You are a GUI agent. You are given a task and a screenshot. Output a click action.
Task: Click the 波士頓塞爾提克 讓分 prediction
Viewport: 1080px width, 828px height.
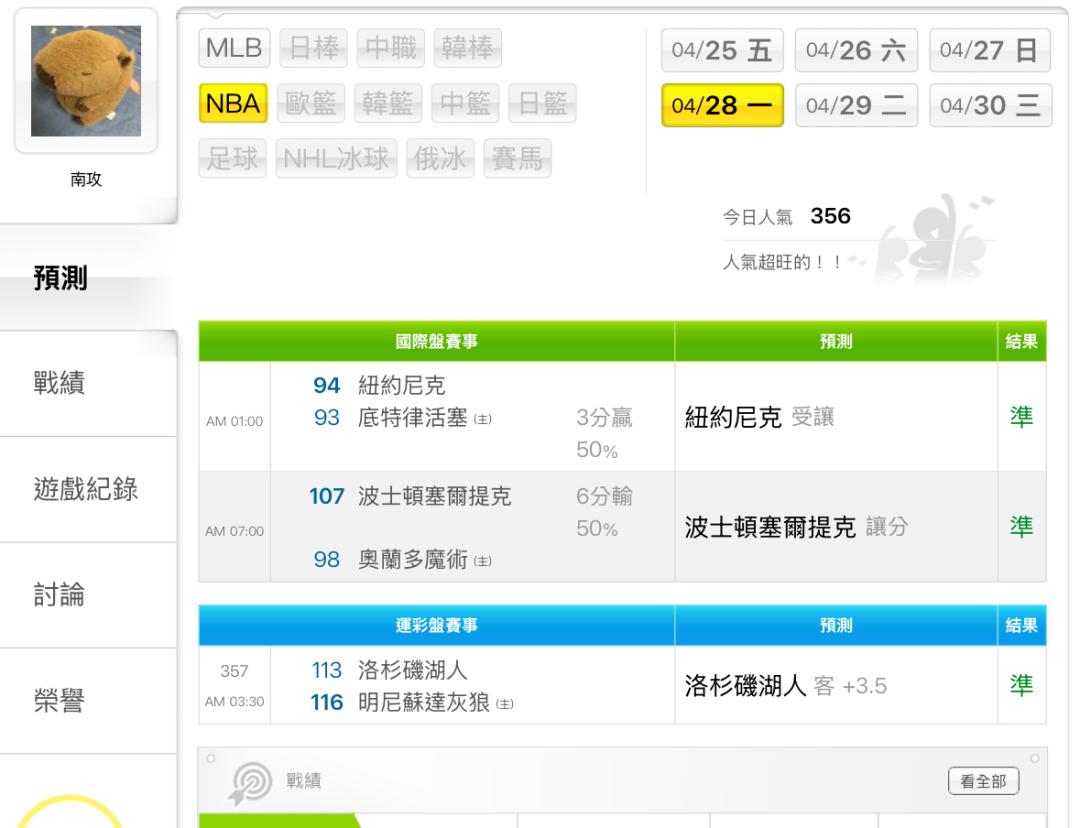coord(796,527)
